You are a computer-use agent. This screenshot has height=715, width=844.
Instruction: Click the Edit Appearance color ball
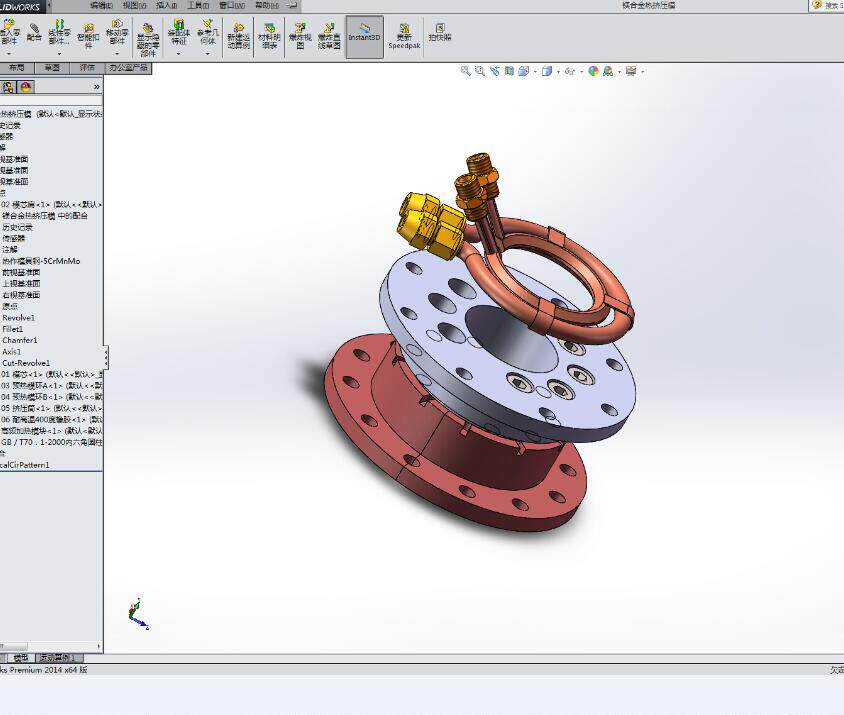(593, 71)
